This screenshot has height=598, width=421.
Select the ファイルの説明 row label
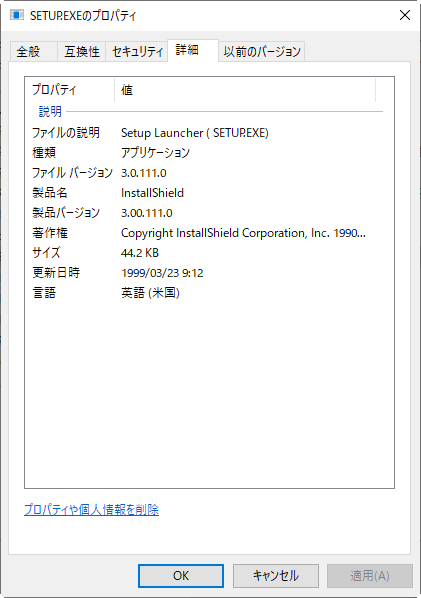66,133
